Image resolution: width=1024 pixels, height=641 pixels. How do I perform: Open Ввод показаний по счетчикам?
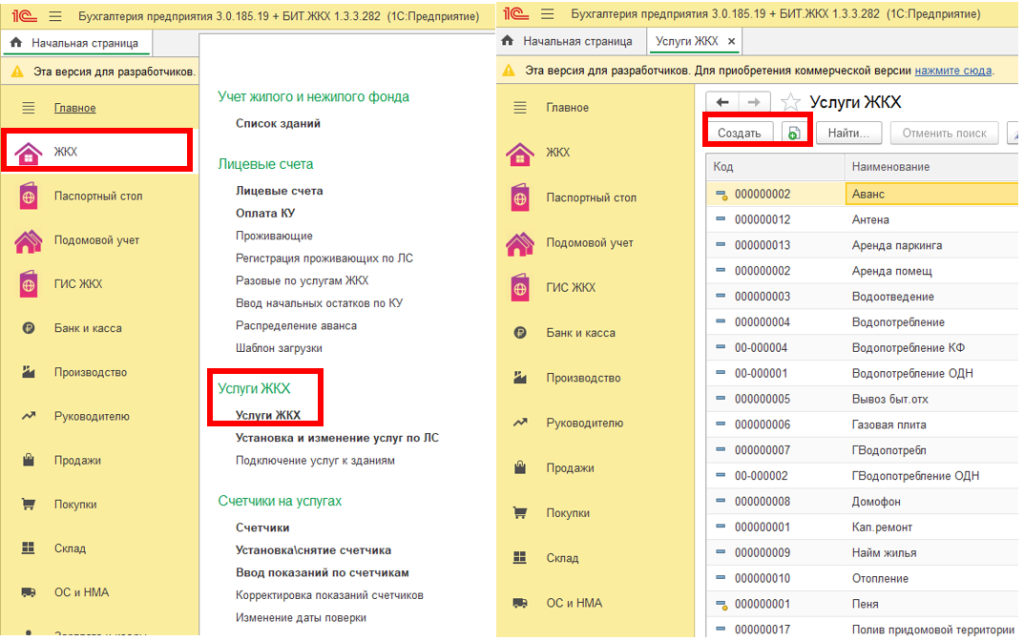tap(322, 573)
